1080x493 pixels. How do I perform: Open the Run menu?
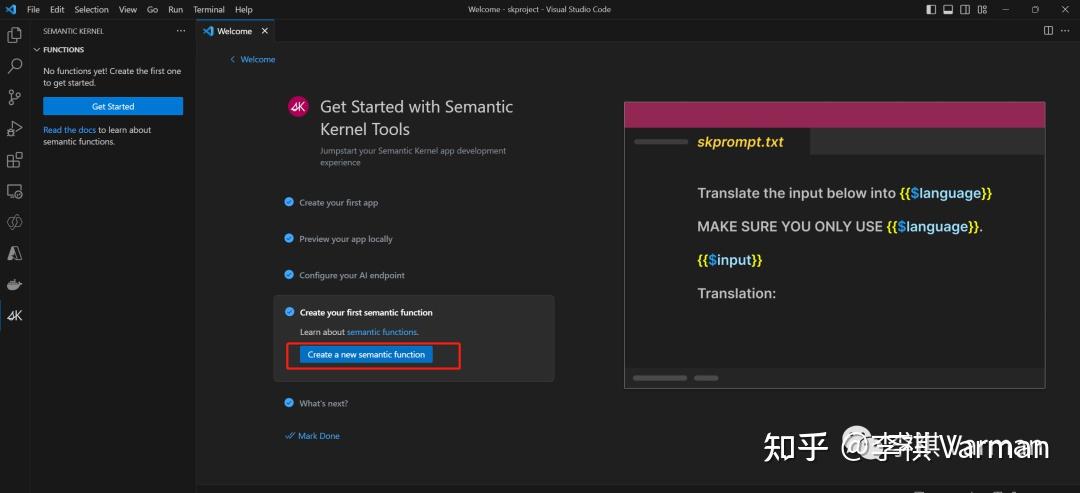coord(176,10)
